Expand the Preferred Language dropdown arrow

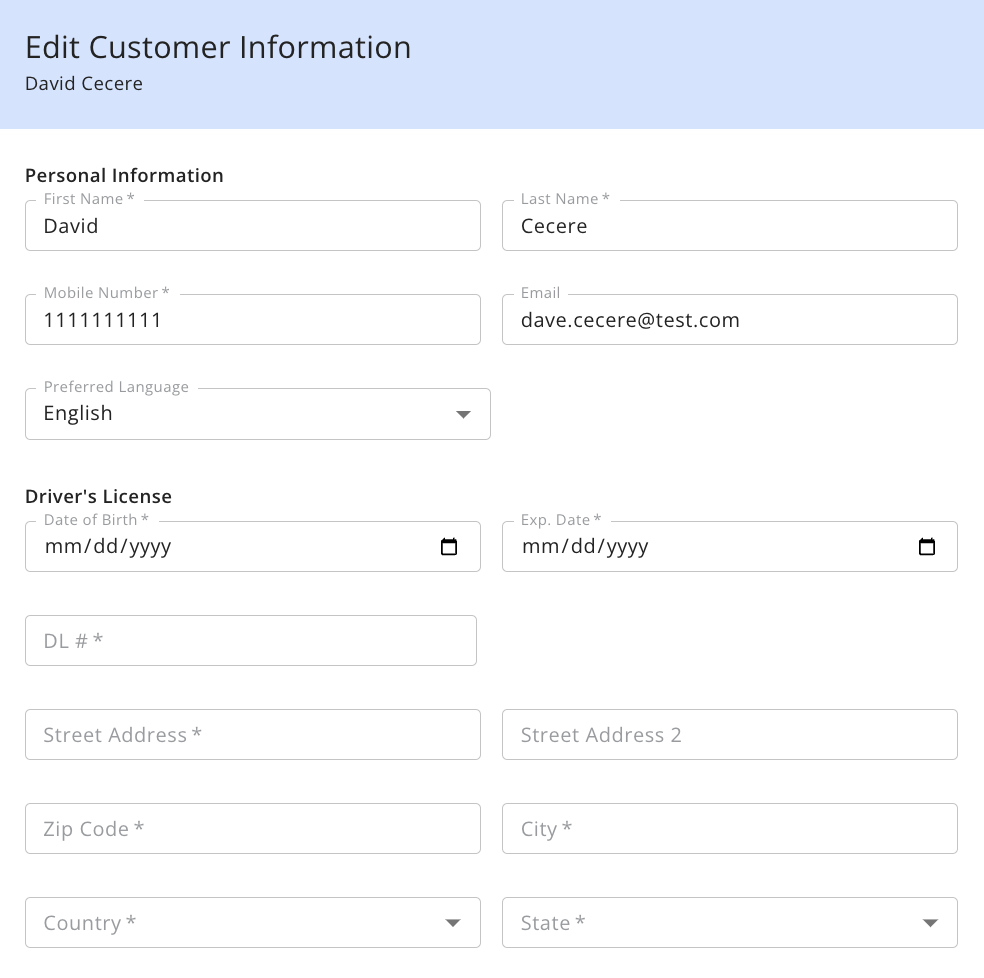point(463,414)
